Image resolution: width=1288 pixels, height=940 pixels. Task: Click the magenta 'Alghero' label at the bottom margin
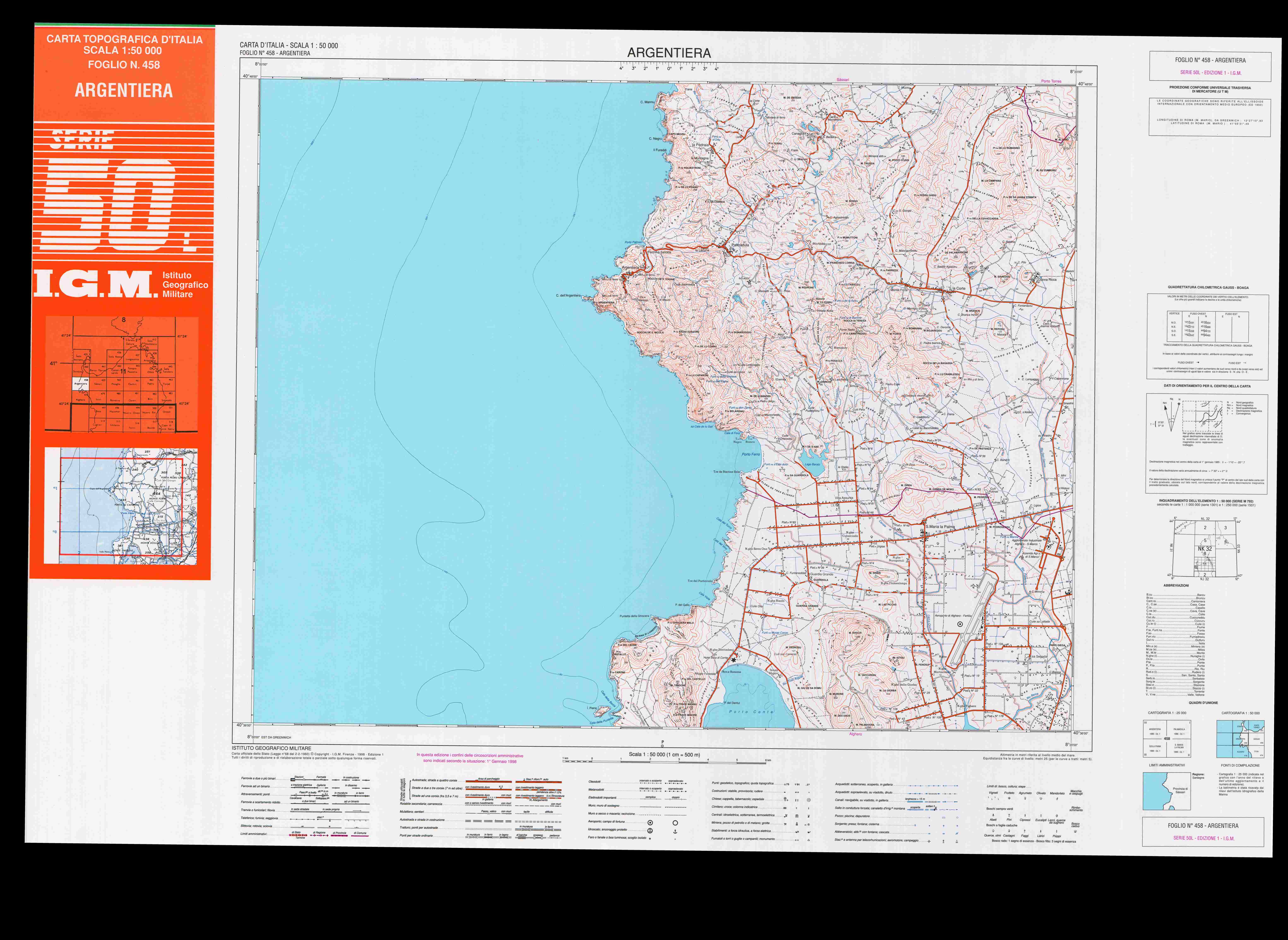coord(856,734)
